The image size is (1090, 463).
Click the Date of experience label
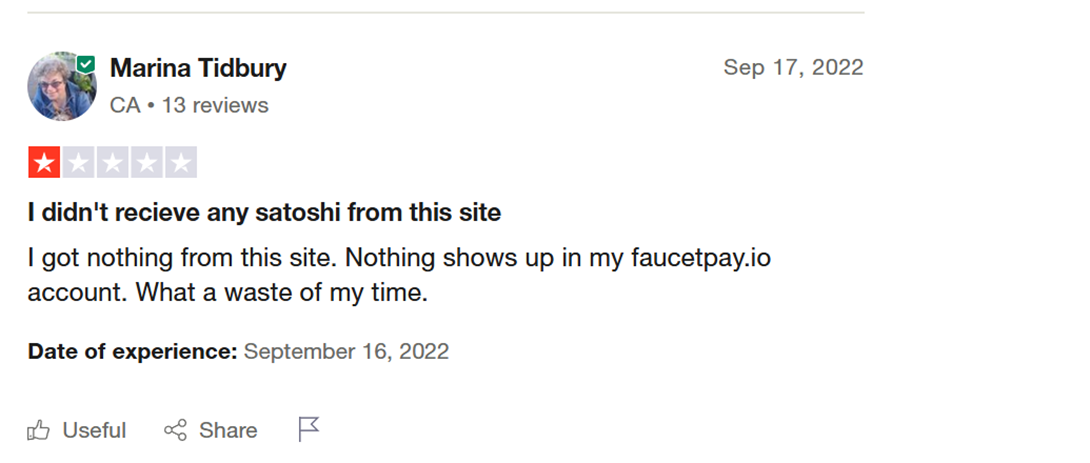132,351
